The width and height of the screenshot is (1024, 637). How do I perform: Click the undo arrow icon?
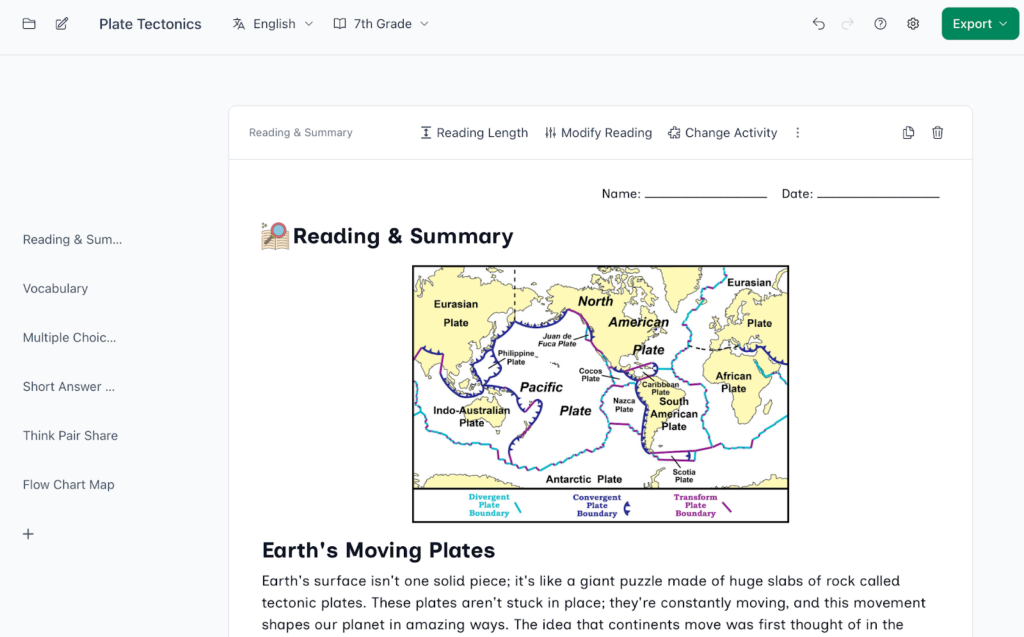coord(819,24)
